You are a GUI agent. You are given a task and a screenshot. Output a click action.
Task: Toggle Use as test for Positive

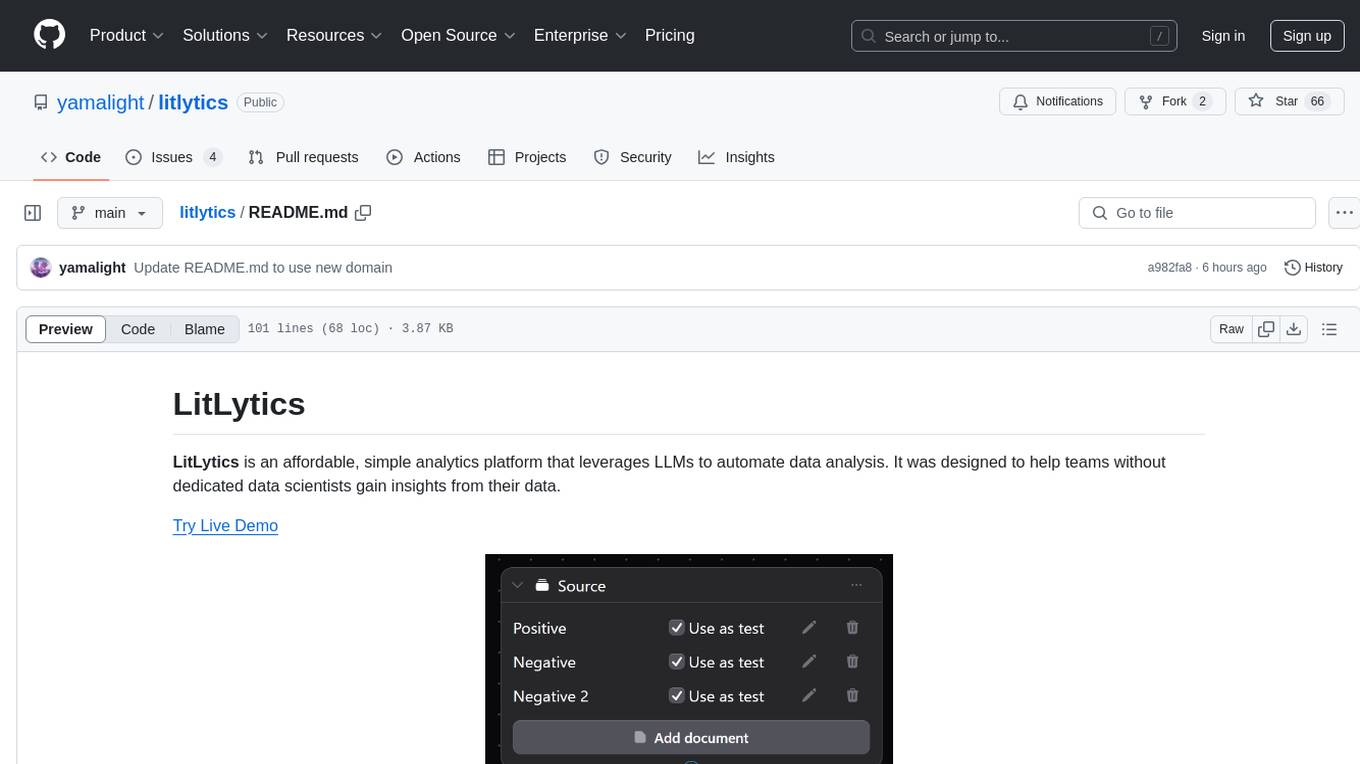677,628
